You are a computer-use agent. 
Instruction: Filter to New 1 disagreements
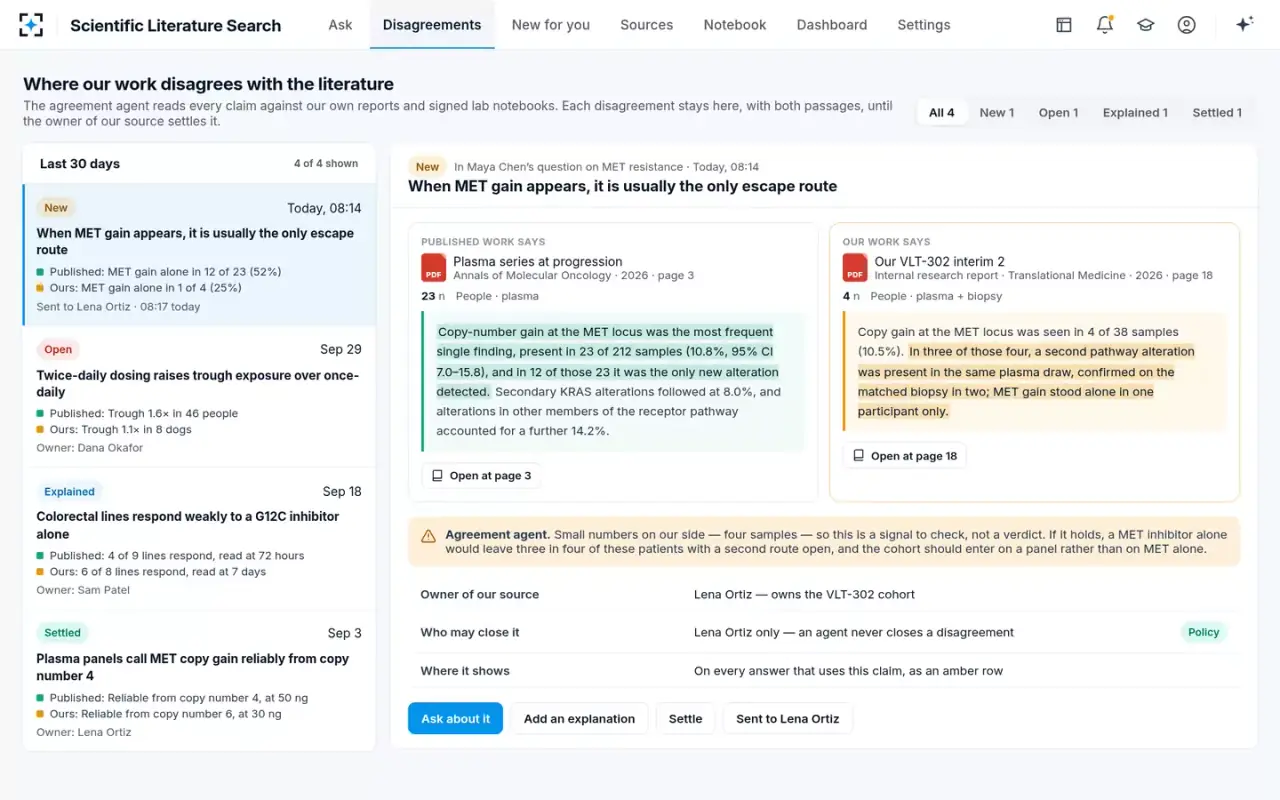(x=997, y=113)
